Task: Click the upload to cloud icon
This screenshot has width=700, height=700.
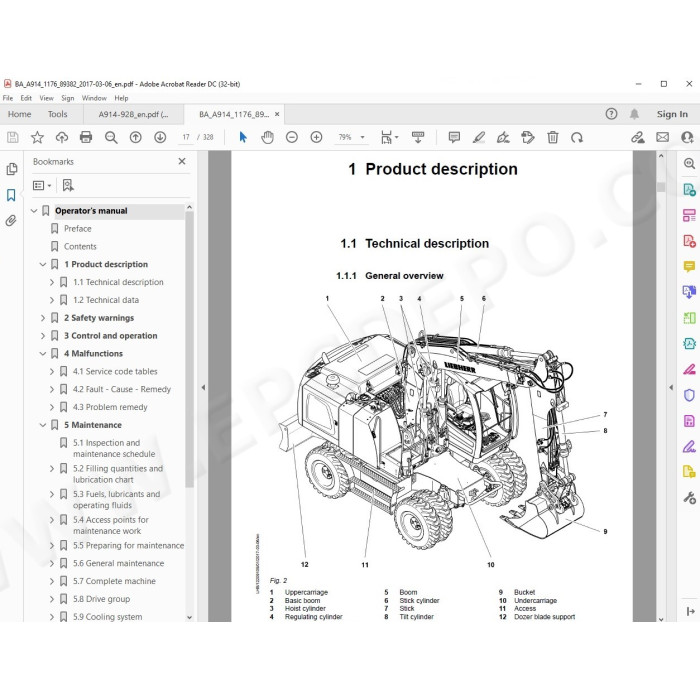Action: click(x=62, y=137)
